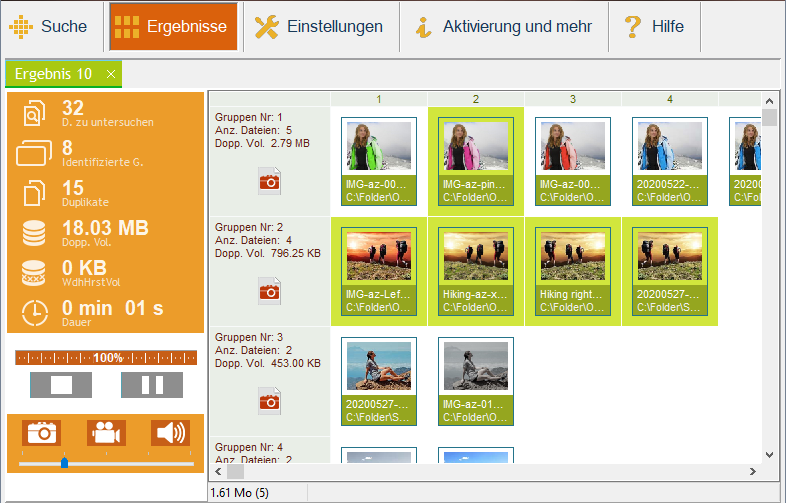786x503 pixels.
Task: Select the Hiking-az-x thumbnail in group 2
Action: [475, 270]
